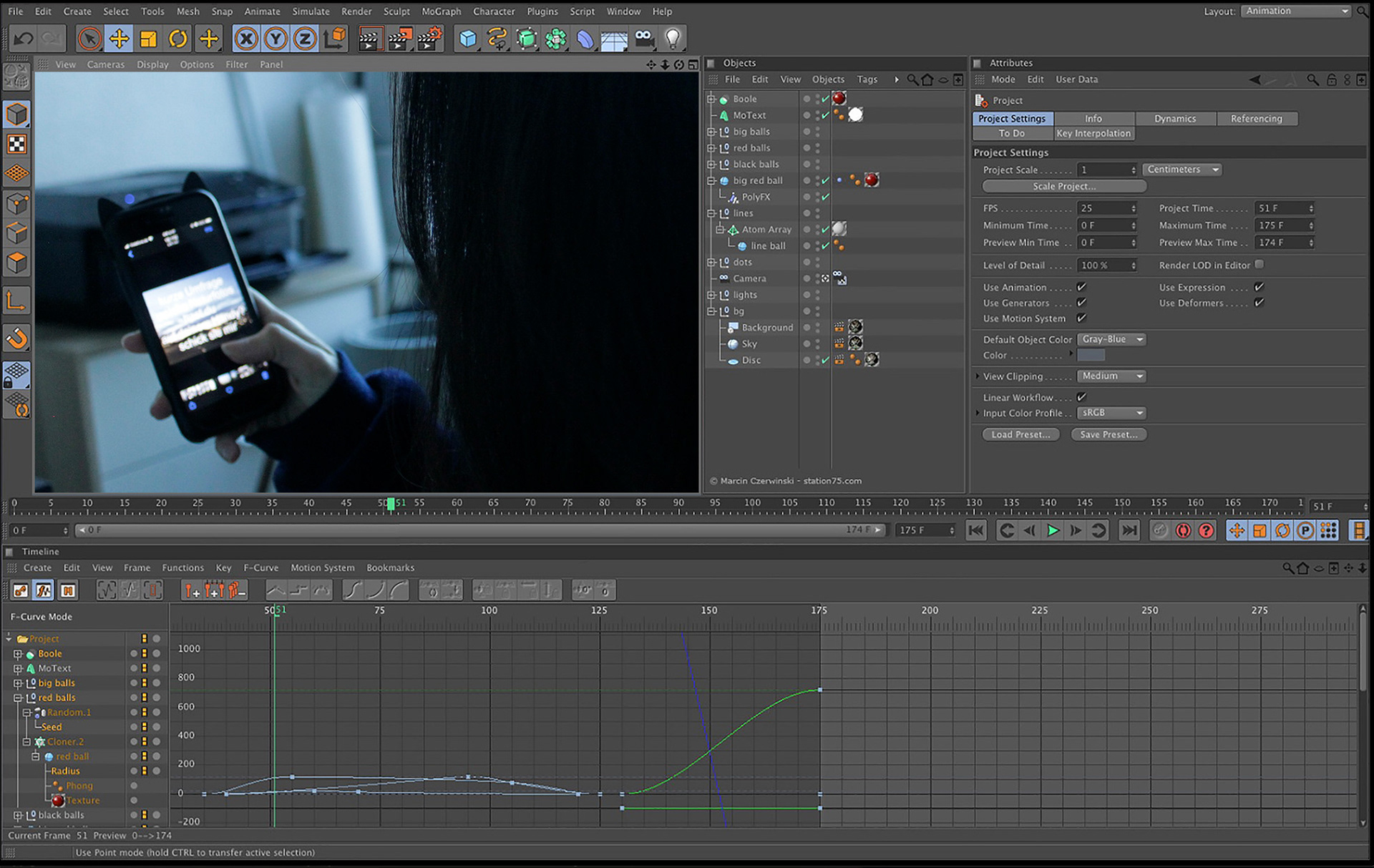
Task: Click Go to End of animation button
Action: 1129,530
